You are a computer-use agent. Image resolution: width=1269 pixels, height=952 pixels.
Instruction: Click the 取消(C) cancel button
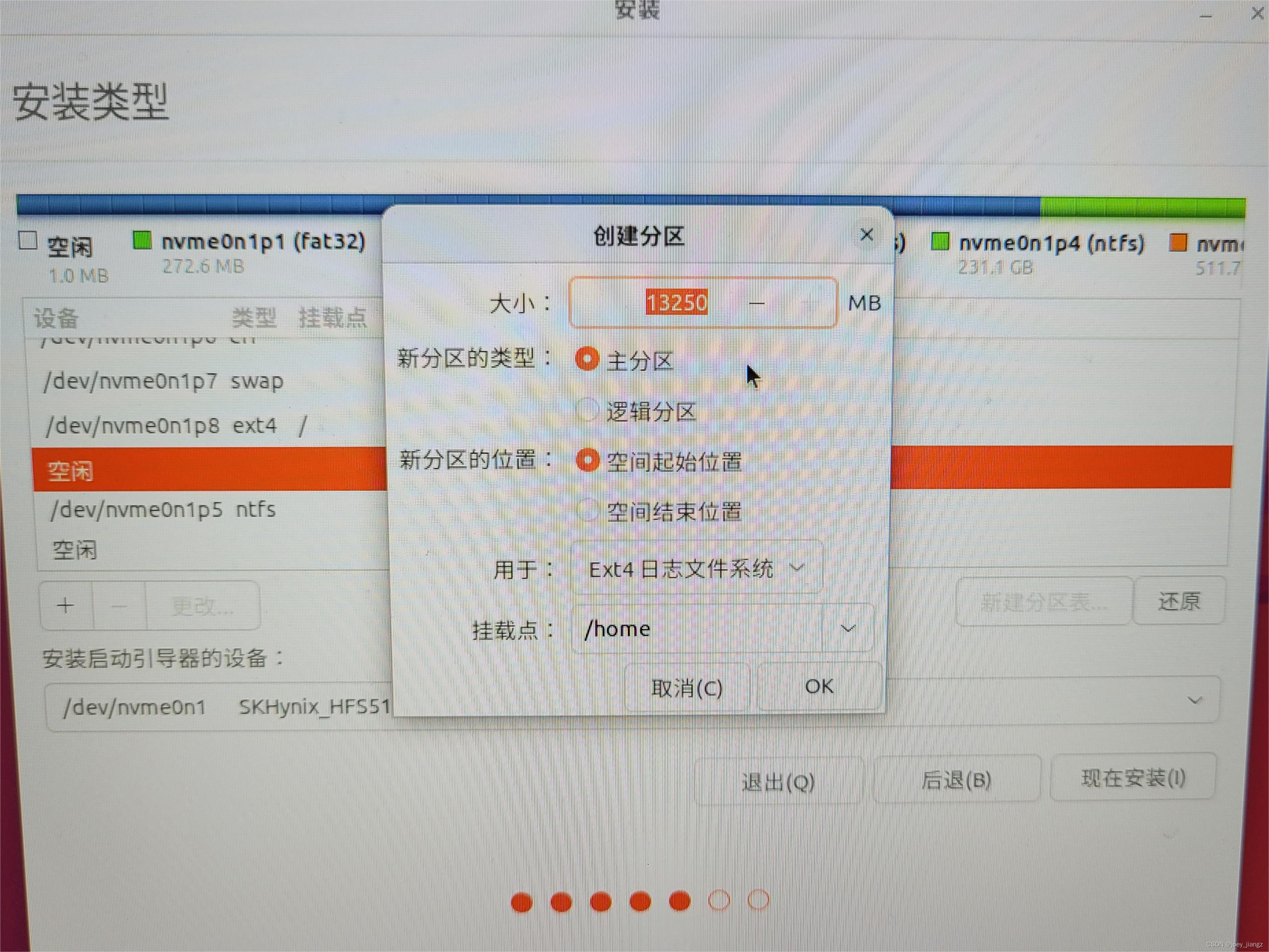[x=687, y=688]
